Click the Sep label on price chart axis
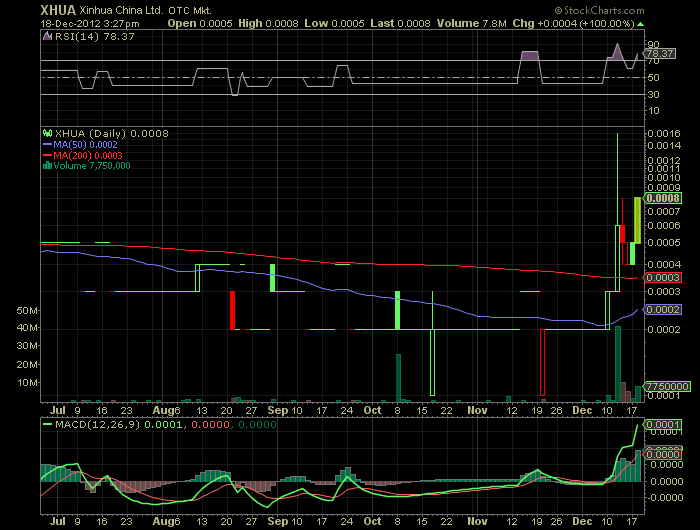The width and height of the screenshot is (700, 530). pos(278,410)
